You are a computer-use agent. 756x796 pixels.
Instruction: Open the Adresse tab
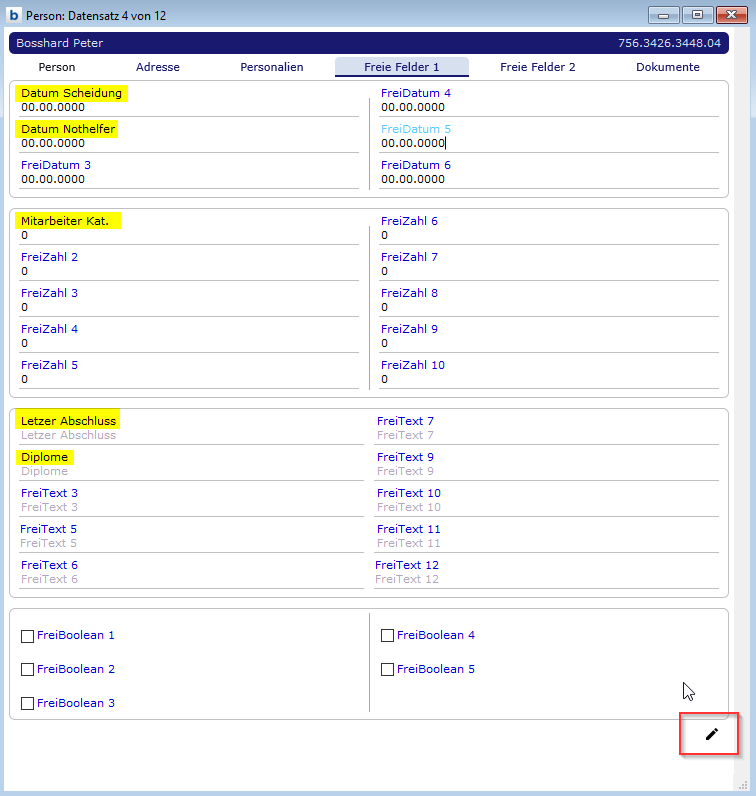point(158,67)
